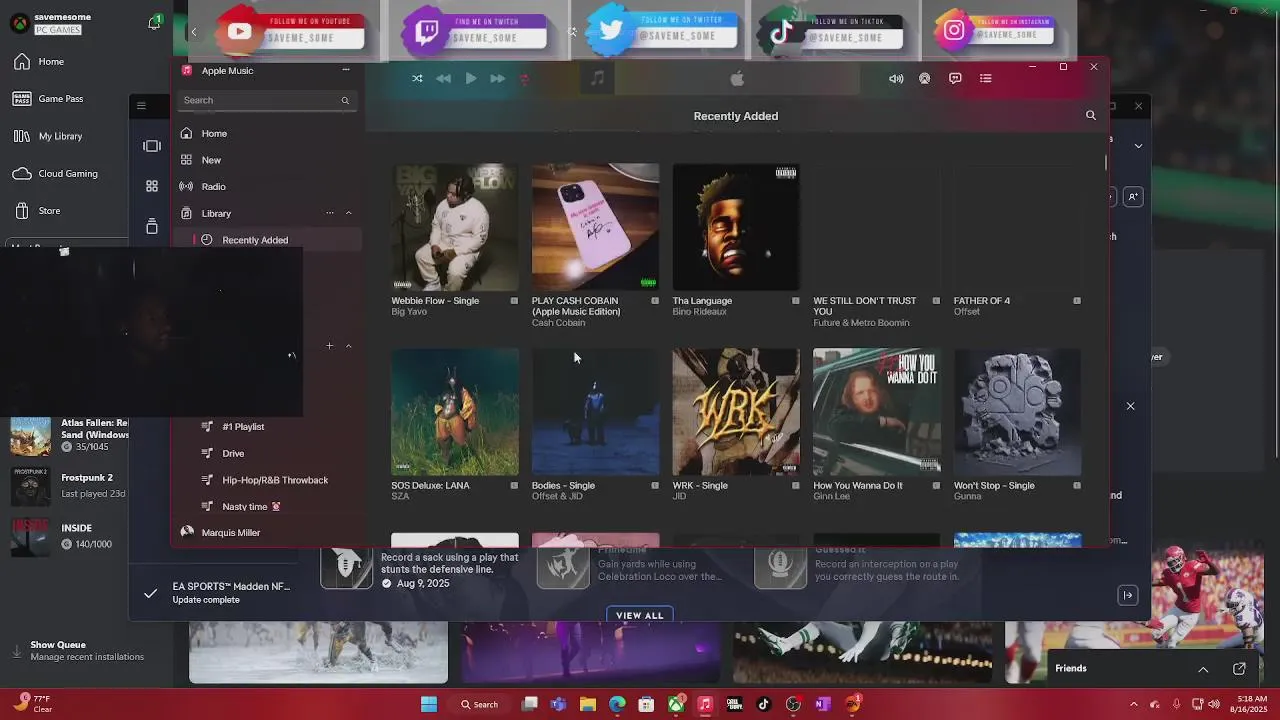1280x720 pixels.
Task: Open Radio section in Apple Music
Action: [x=265, y=186]
